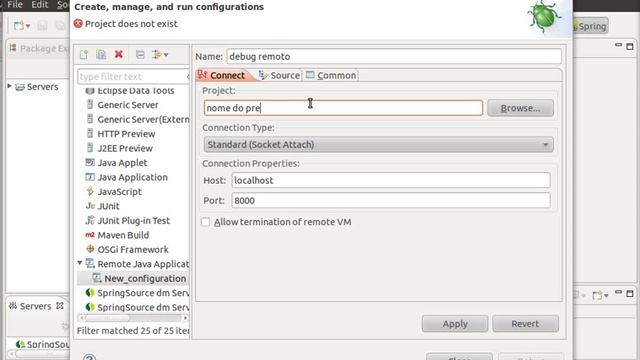Select Remote Java Application entry

click(143, 264)
